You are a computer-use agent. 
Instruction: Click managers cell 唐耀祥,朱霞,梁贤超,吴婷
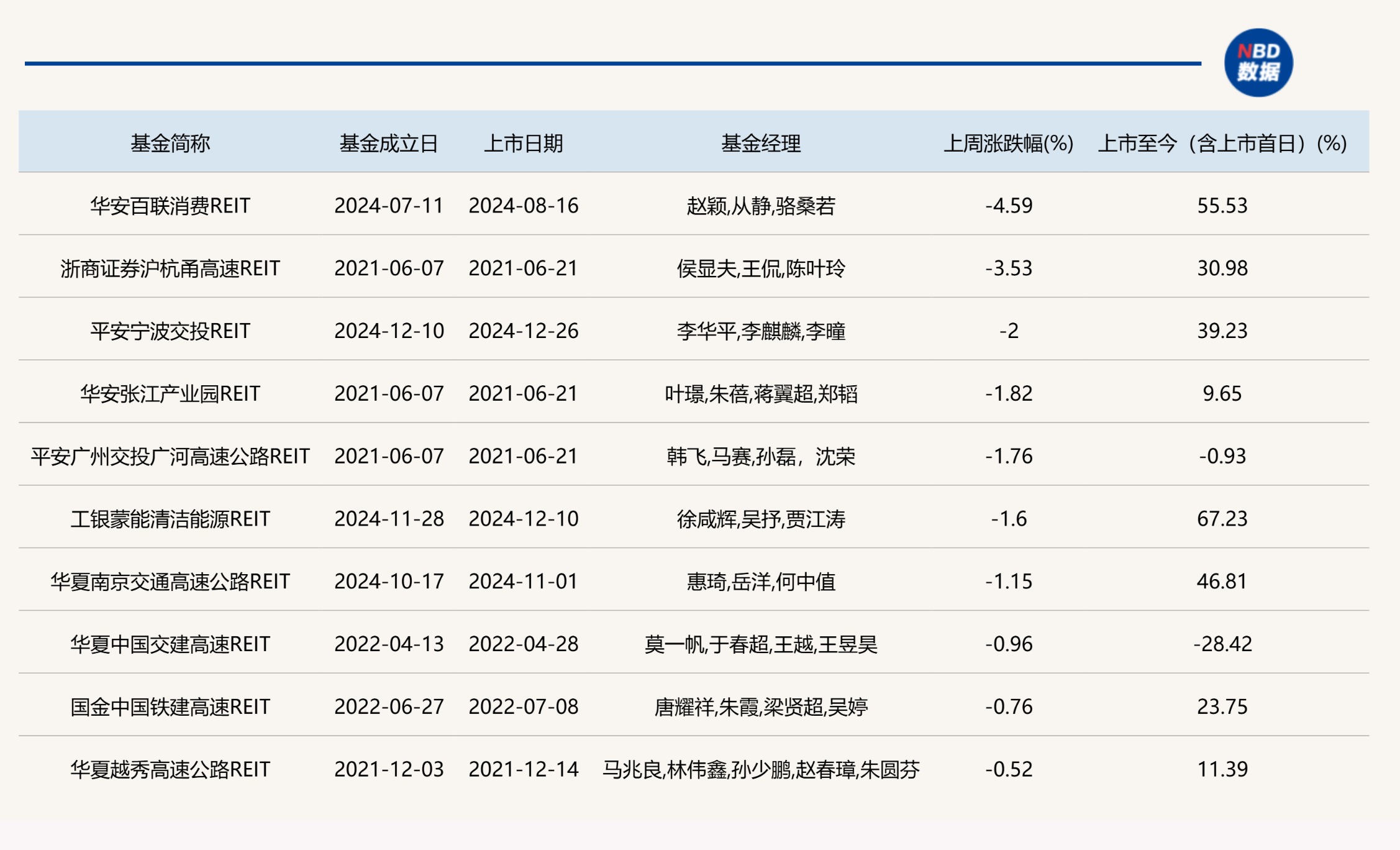[x=761, y=707]
